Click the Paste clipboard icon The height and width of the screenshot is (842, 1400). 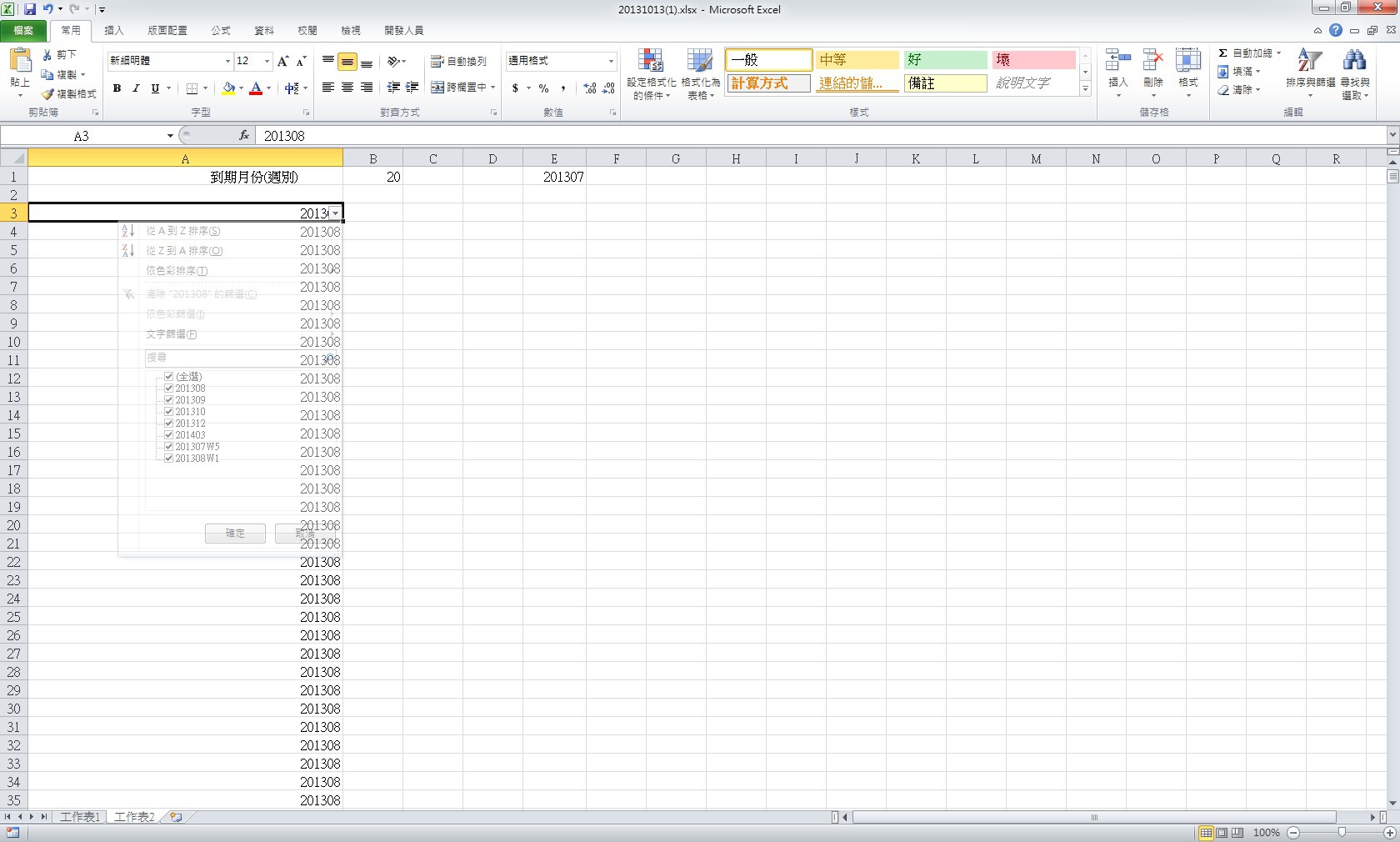(20, 62)
